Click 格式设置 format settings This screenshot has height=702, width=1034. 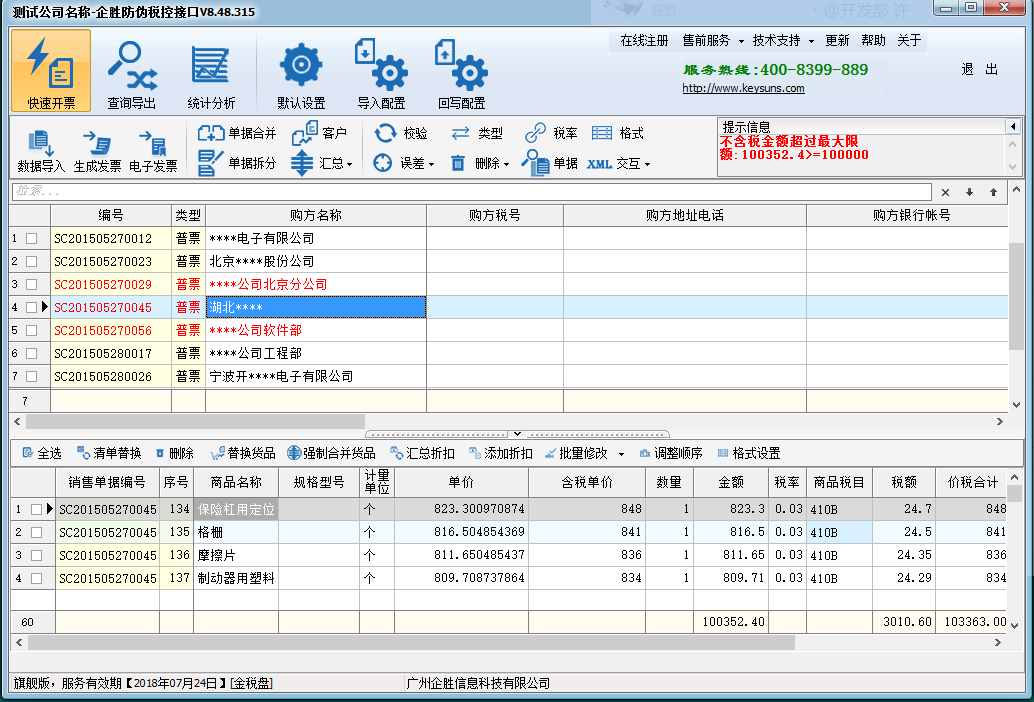coord(748,453)
